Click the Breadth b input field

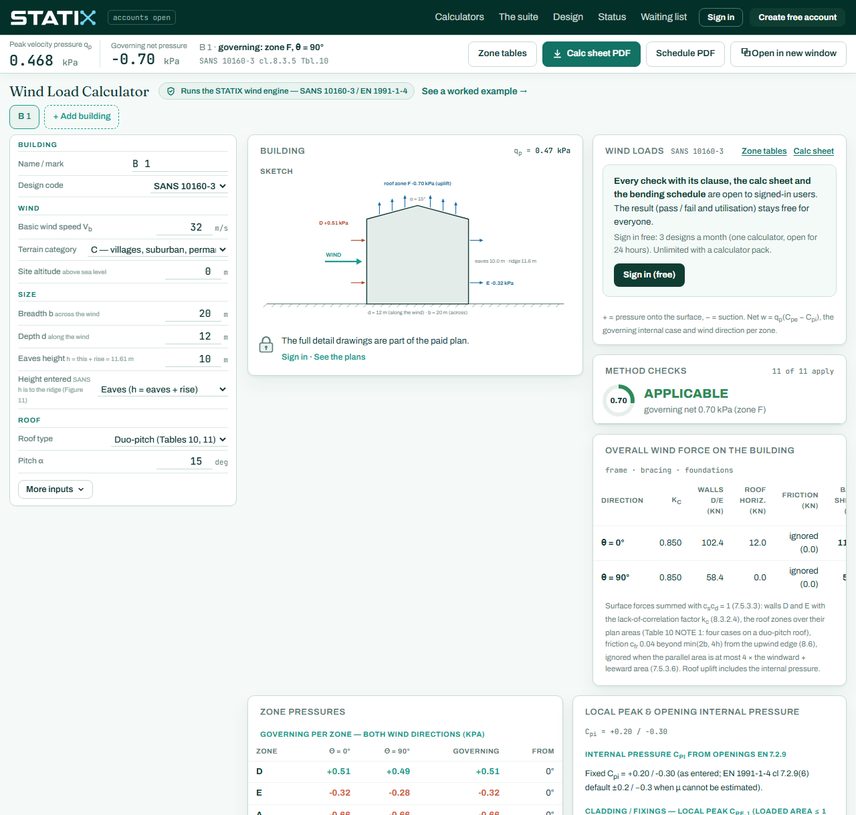click(x=193, y=313)
